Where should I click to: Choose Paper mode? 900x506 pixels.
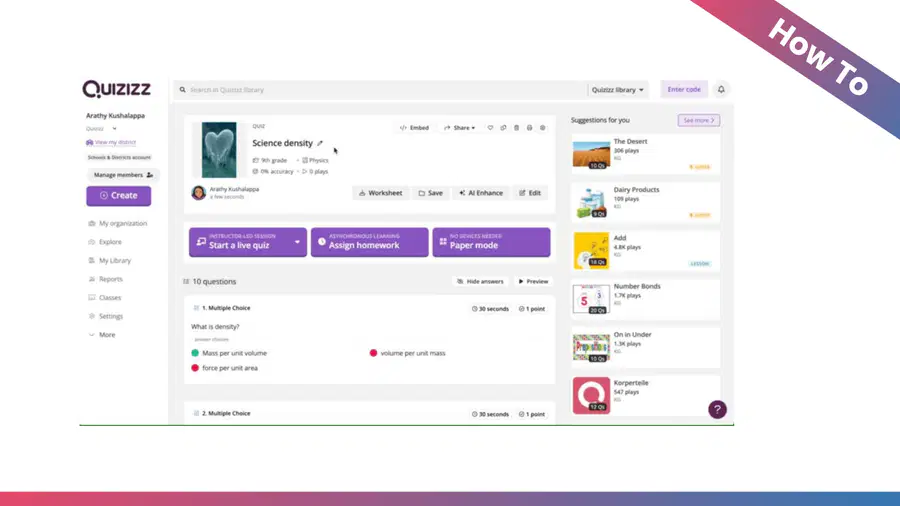click(x=491, y=242)
